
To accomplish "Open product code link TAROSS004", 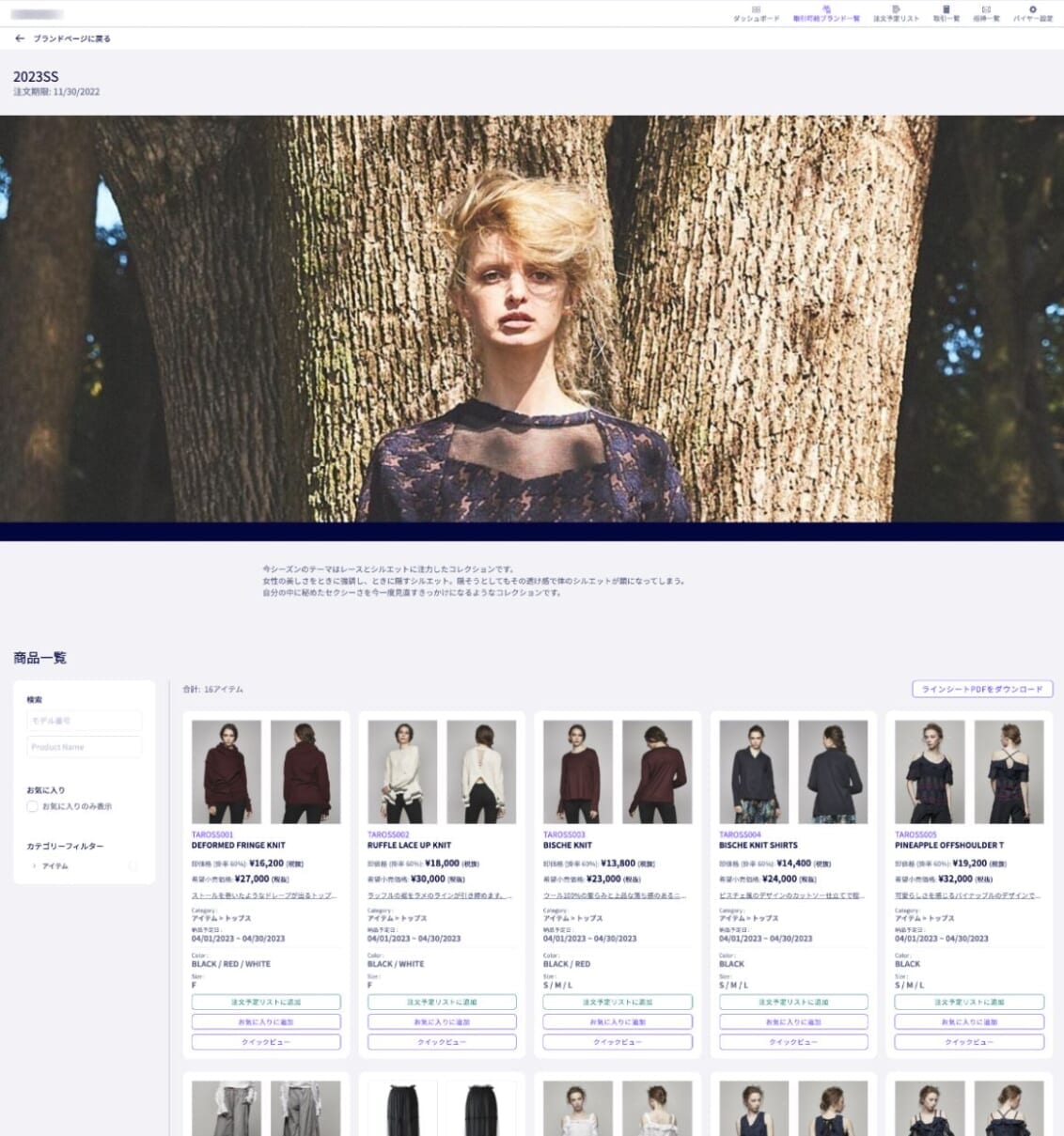I will (740, 834).
